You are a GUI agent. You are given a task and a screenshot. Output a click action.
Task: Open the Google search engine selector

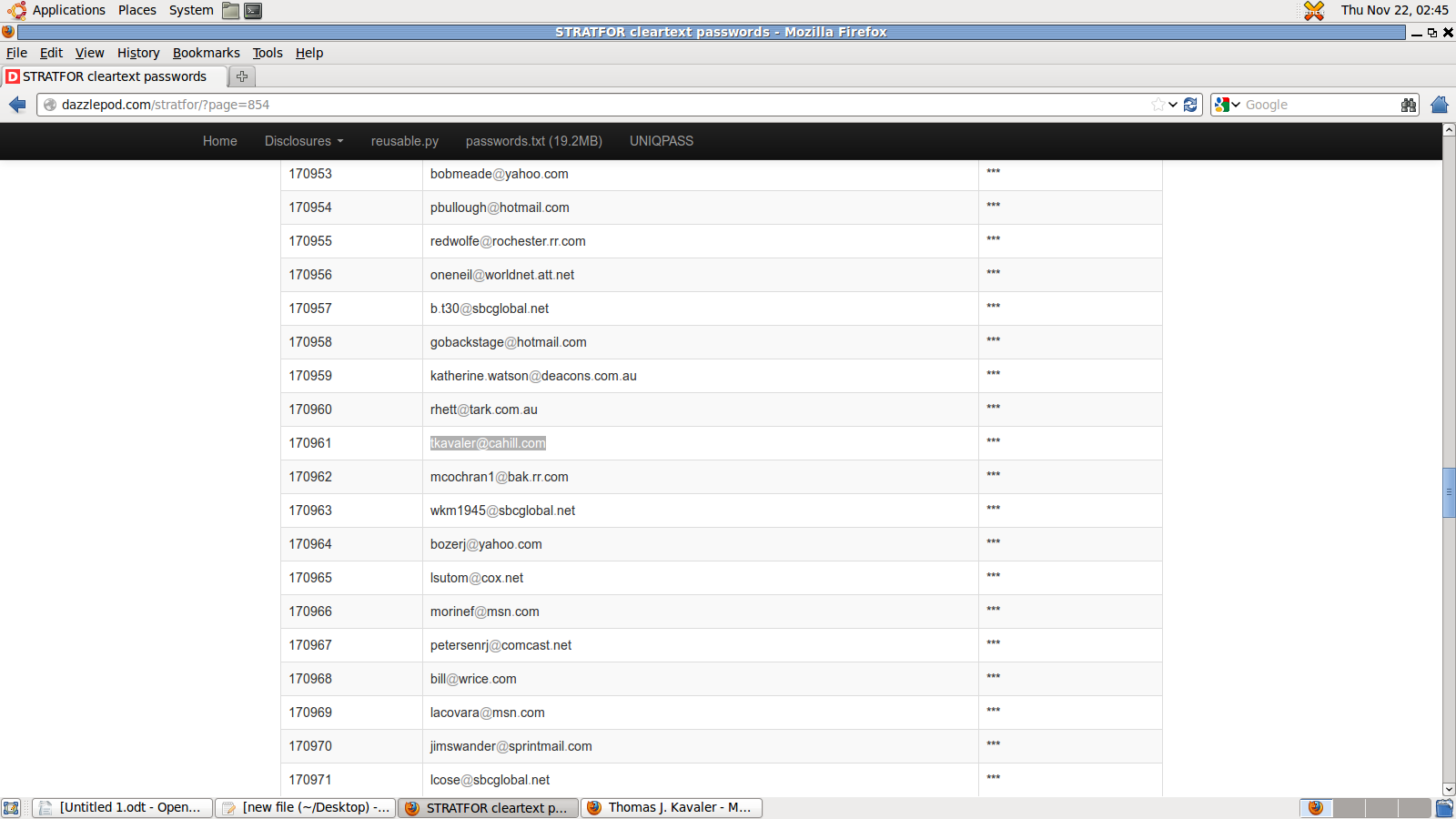point(1227,105)
